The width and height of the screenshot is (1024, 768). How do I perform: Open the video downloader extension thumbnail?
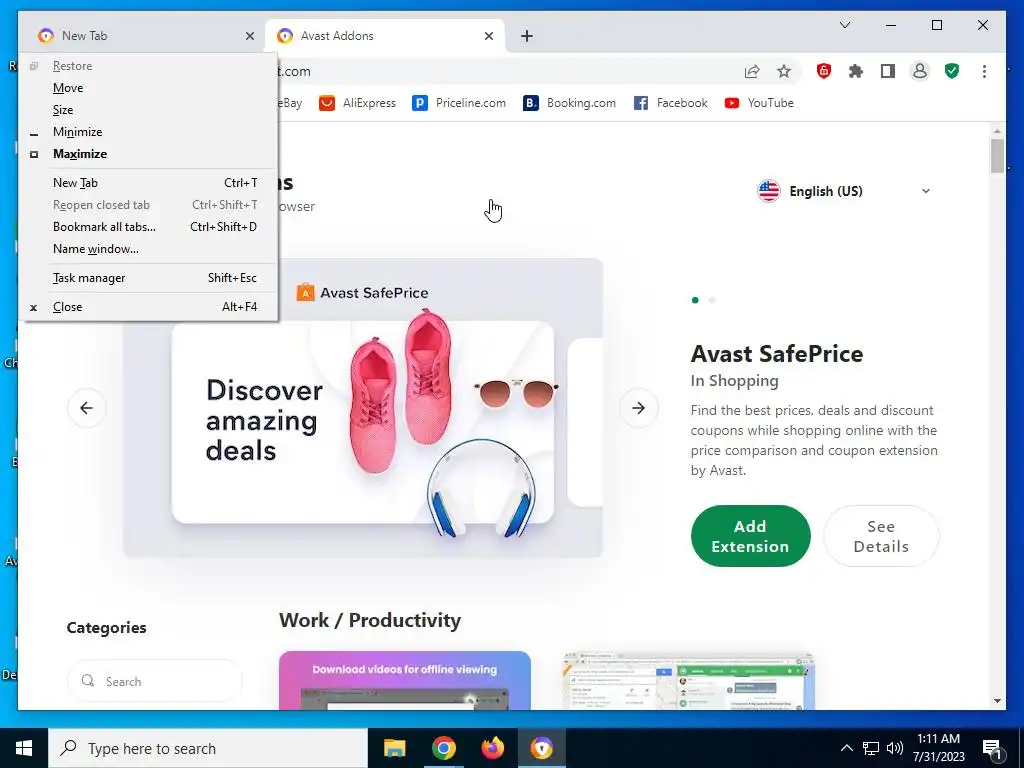tap(404, 680)
